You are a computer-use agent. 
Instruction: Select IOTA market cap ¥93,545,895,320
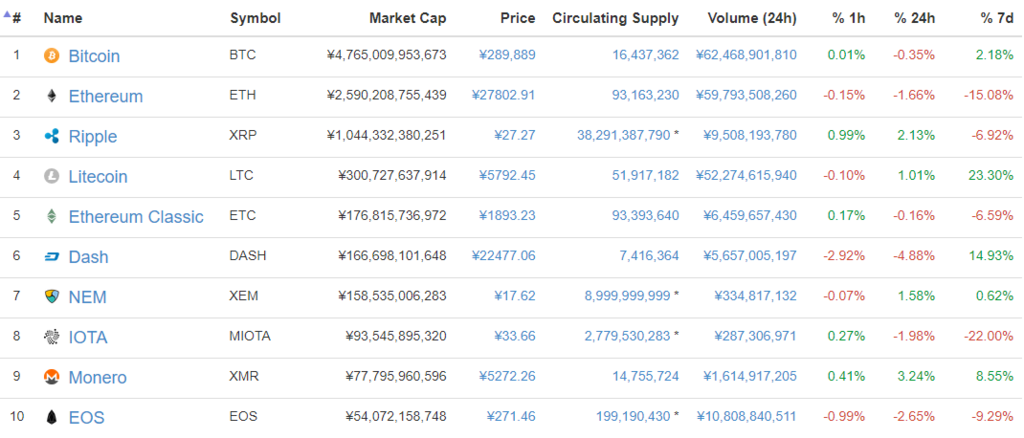click(x=396, y=336)
